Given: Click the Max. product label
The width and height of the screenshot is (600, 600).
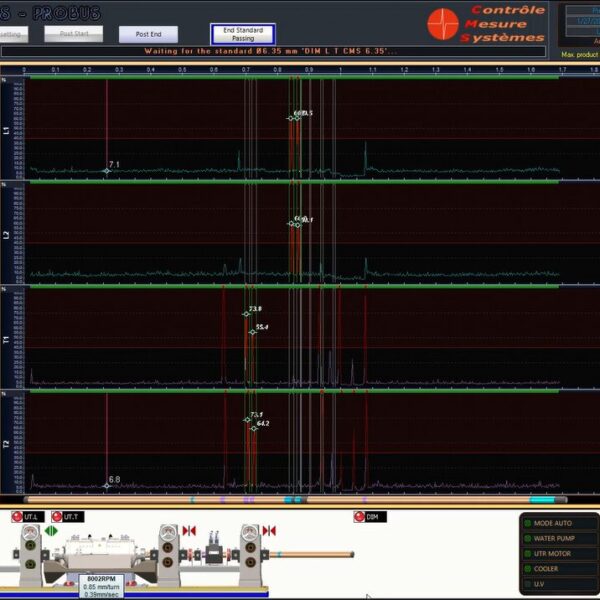Looking at the screenshot, I should click(x=580, y=55).
